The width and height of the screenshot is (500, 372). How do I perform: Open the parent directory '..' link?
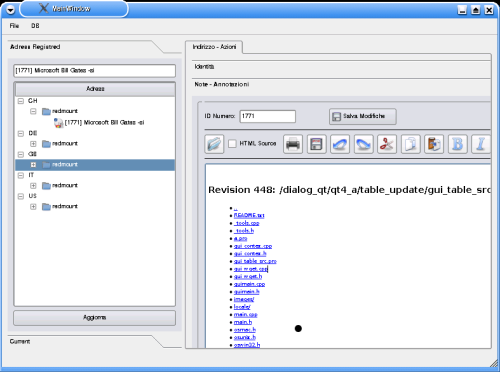(x=236, y=208)
